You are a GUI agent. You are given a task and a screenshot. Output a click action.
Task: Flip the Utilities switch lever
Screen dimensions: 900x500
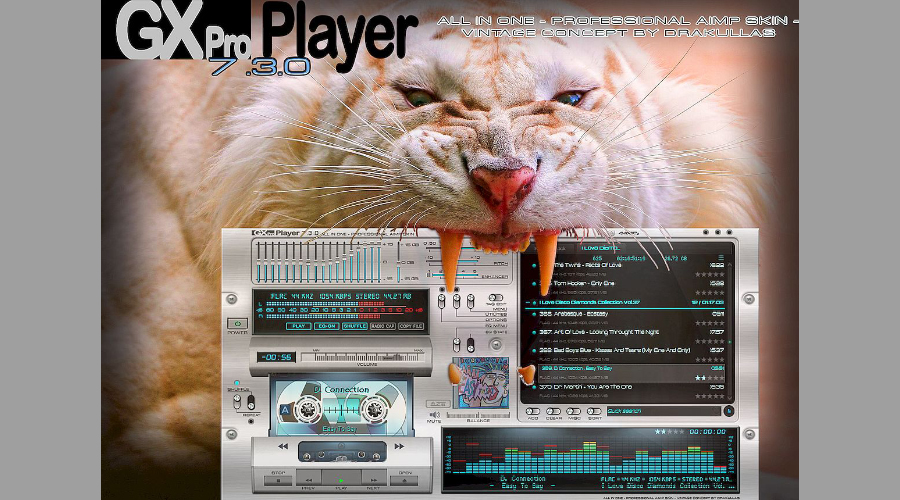[456, 301]
